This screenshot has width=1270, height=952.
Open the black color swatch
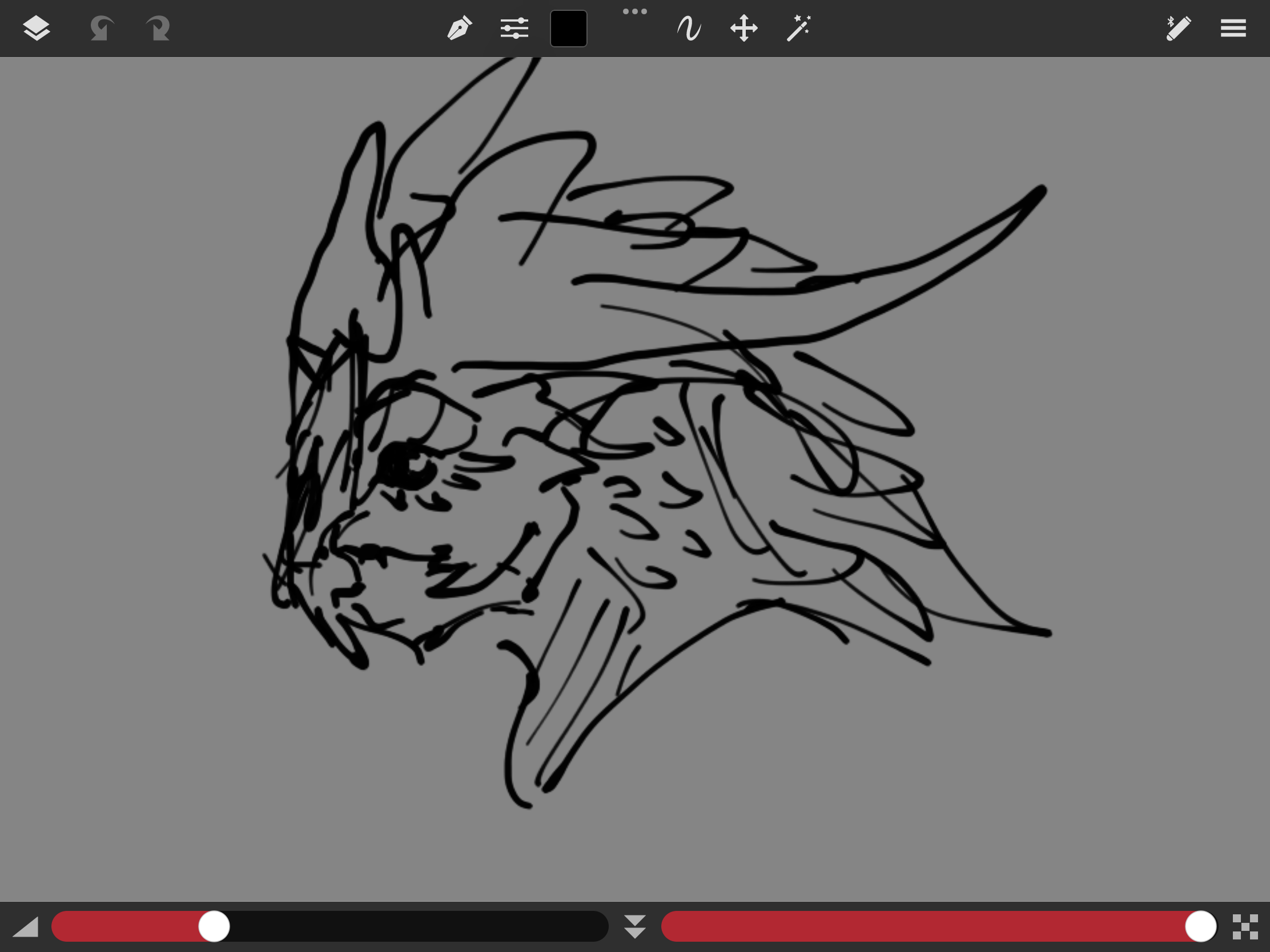(x=568, y=28)
